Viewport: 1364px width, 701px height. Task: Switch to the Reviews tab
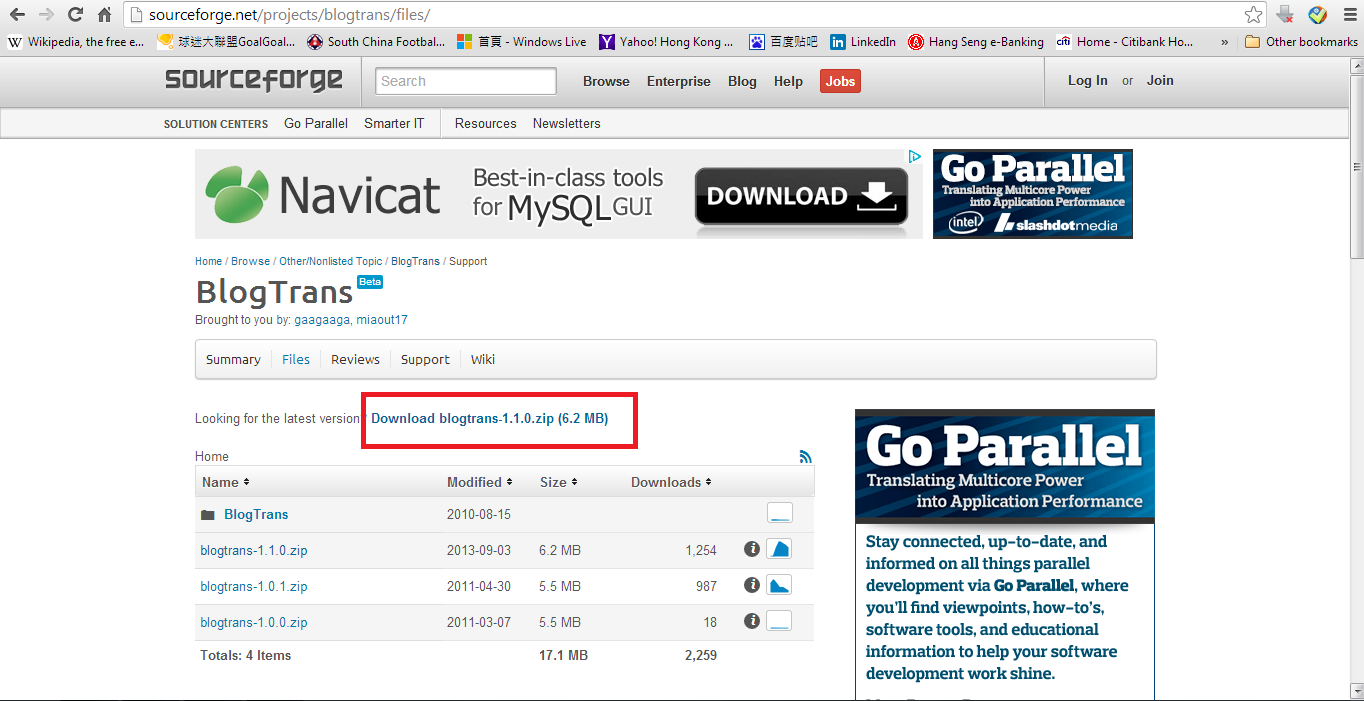coord(355,359)
